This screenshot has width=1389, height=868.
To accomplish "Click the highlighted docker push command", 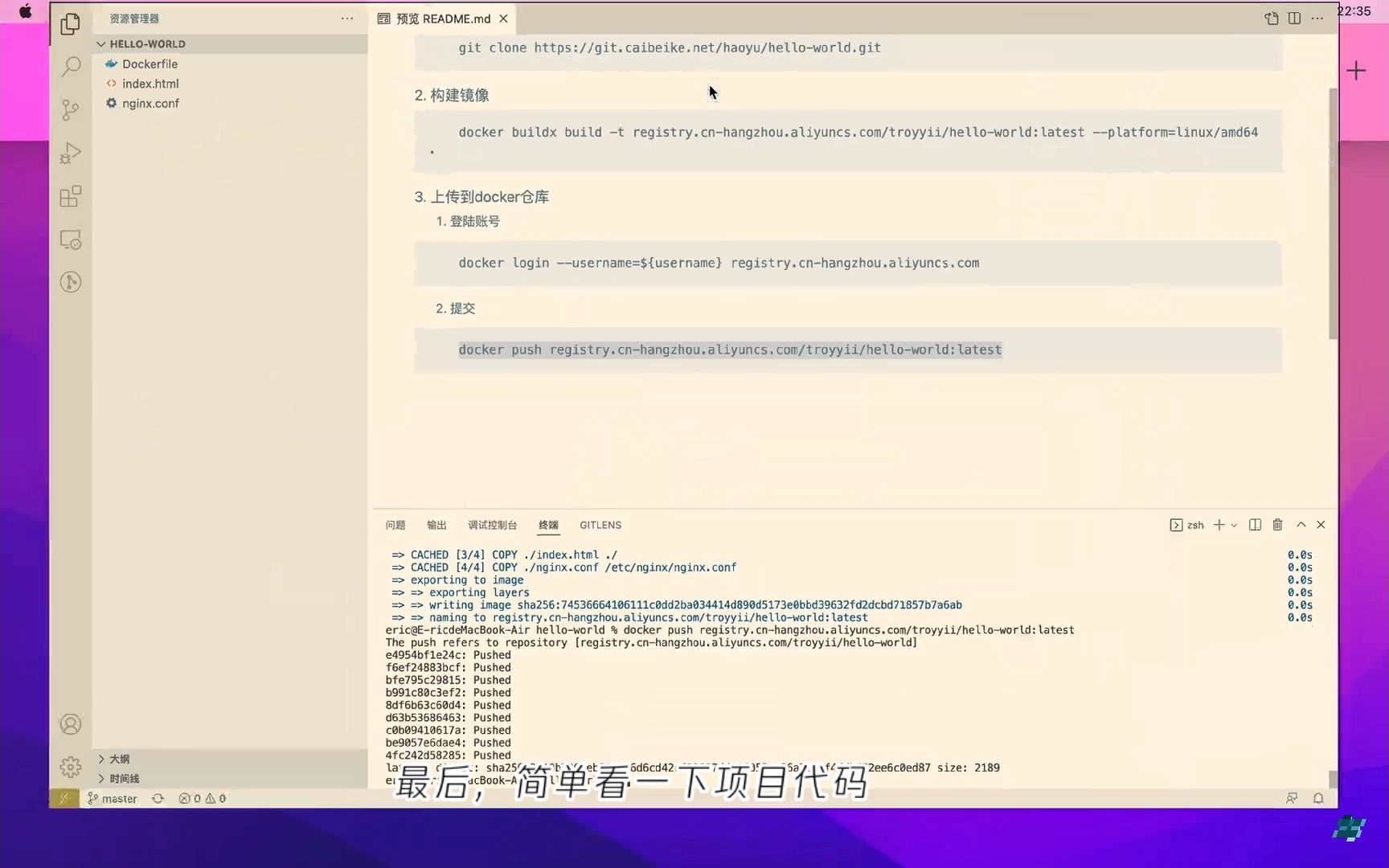I will [730, 350].
